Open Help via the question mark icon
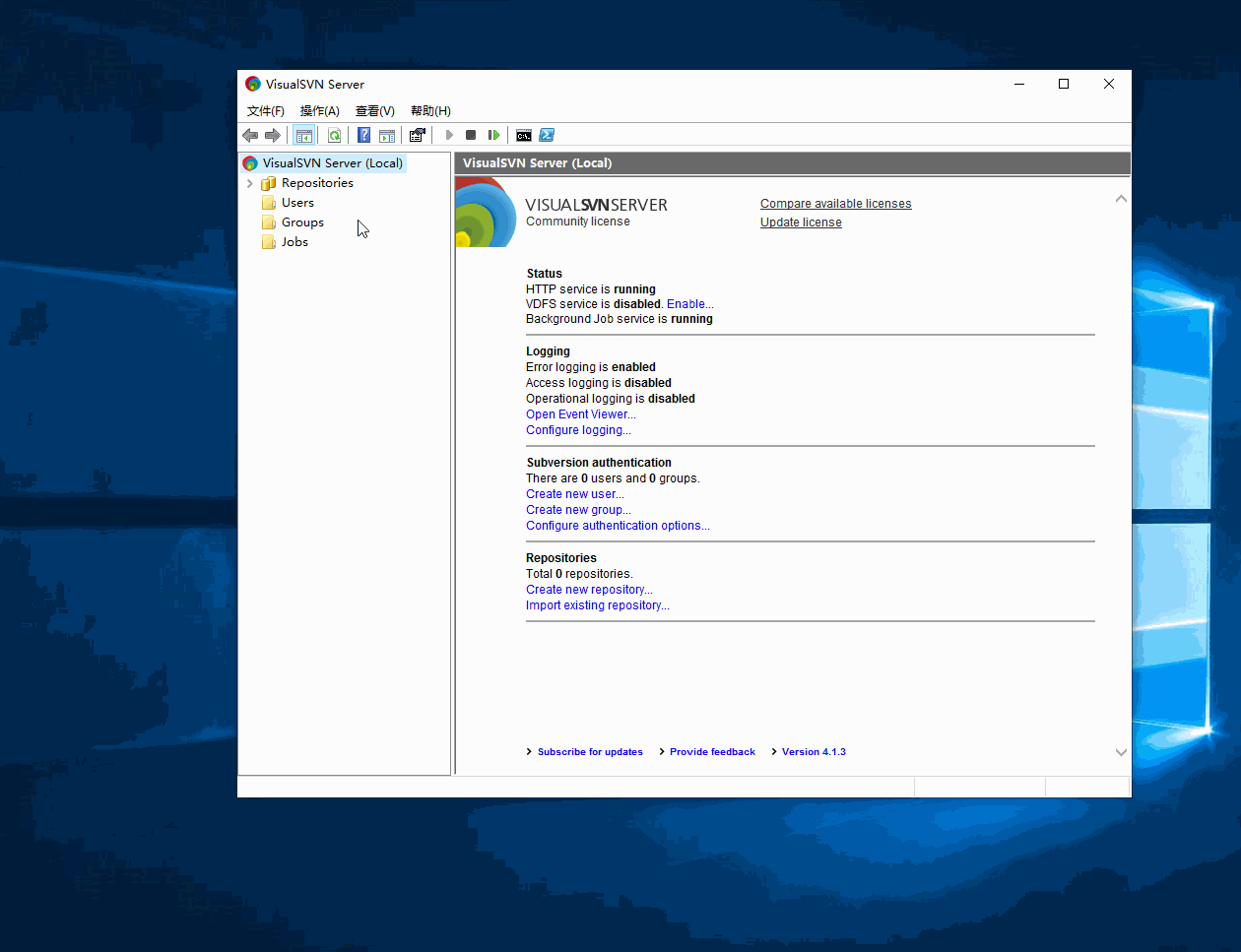1241x952 pixels. click(363, 135)
